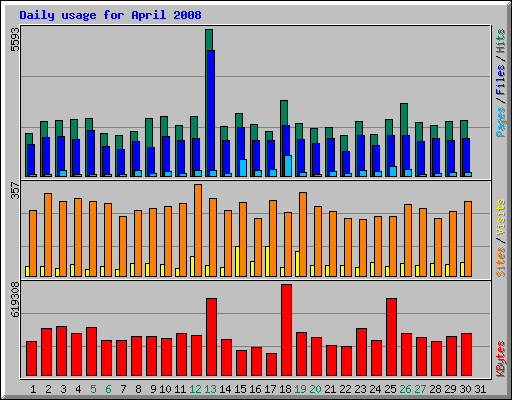This screenshot has height=400, width=512.
Task: Click day 9 on the x-axis
Action: pyautogui.click(x=153, y=389)
